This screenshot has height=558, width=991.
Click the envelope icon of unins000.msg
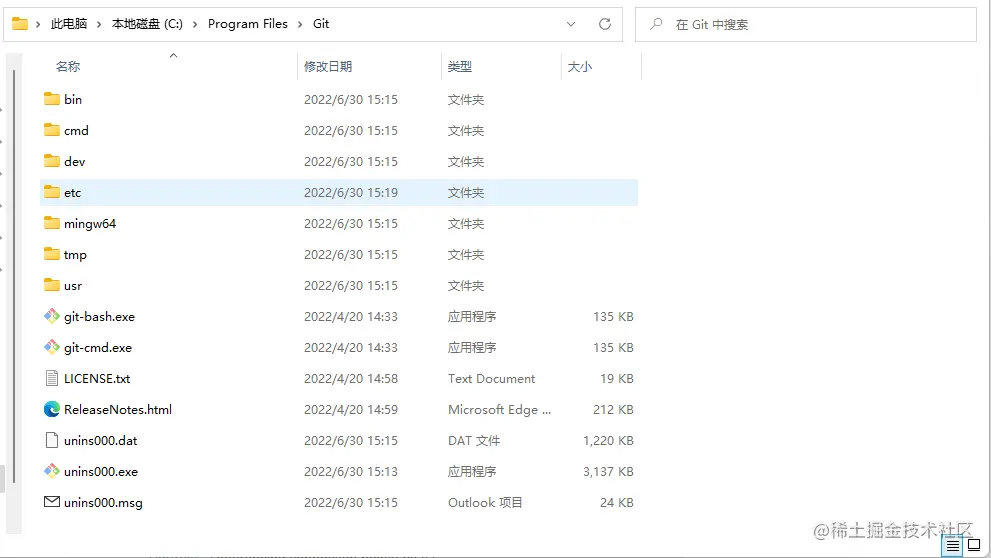pyautogui.click(x=52, y=502)
